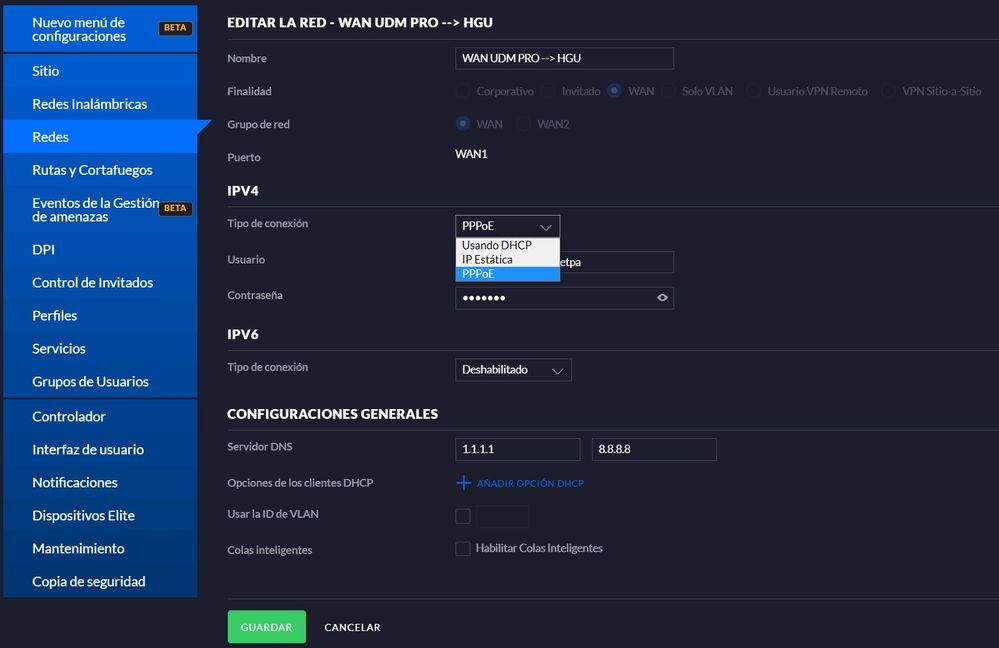Enable the Usar la ID de VLAN checkbox

[463, 516]
